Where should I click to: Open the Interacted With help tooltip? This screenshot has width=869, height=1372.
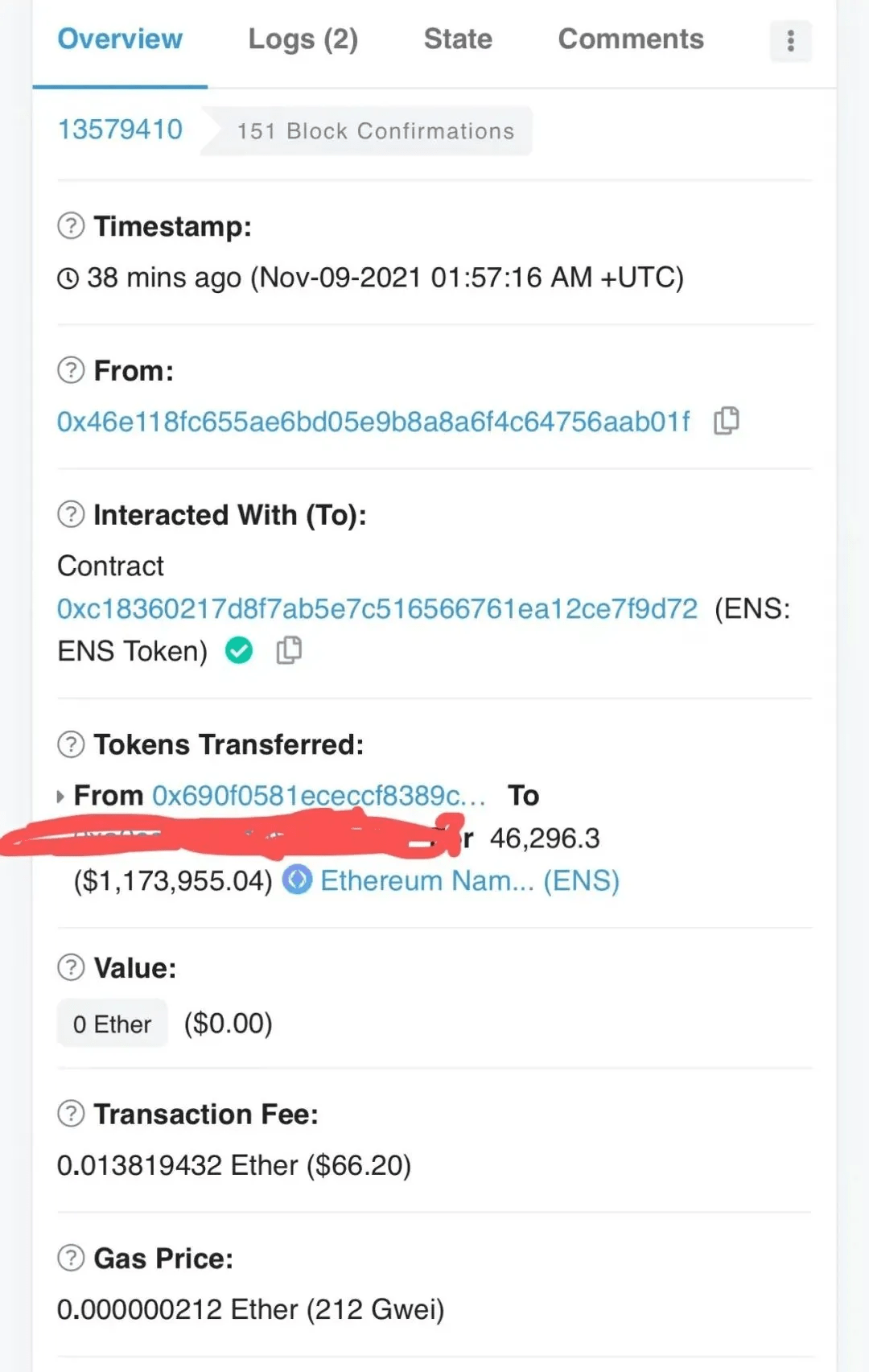click(x=70, y=514)
